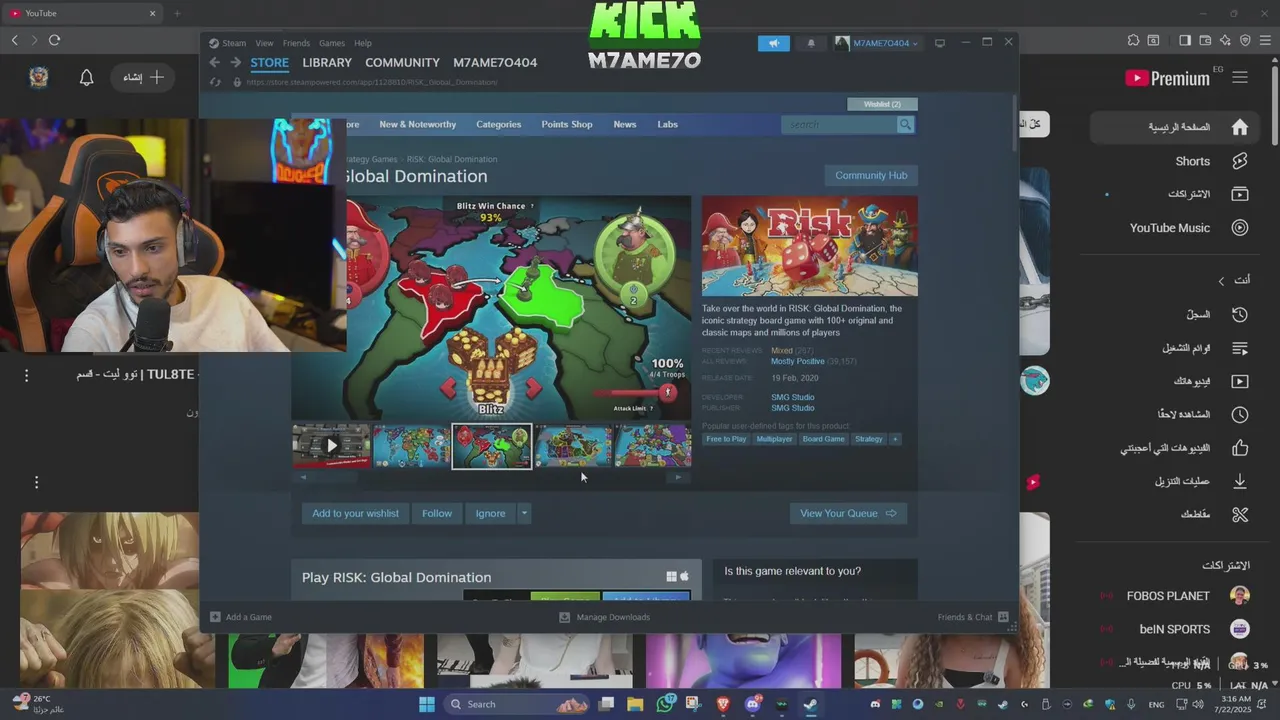Open the YouTube notifications bell
1280x720 pixels.
[86, 78]
